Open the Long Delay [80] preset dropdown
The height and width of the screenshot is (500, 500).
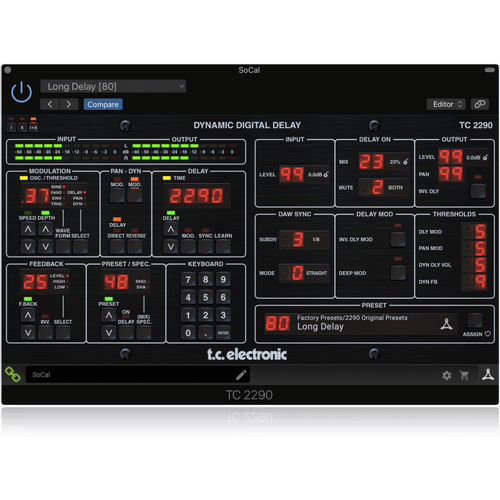point(113,86)
